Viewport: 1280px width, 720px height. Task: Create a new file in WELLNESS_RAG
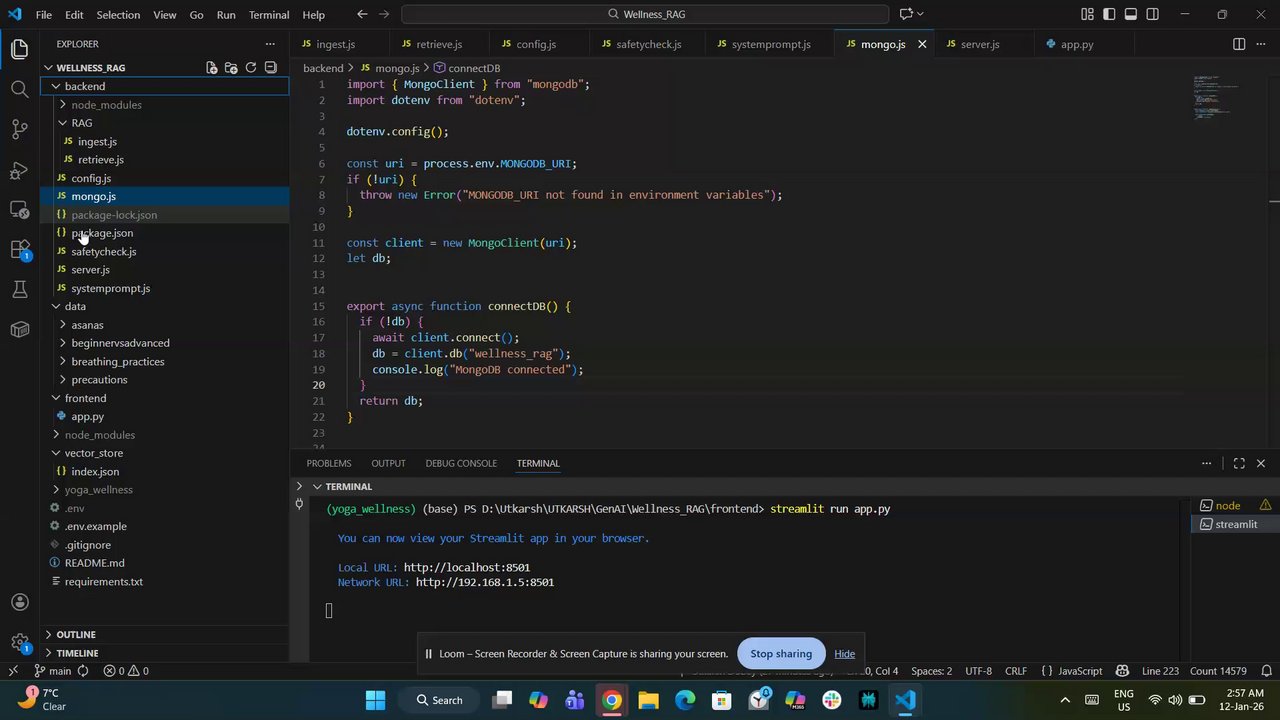click(x=212, y=68)
